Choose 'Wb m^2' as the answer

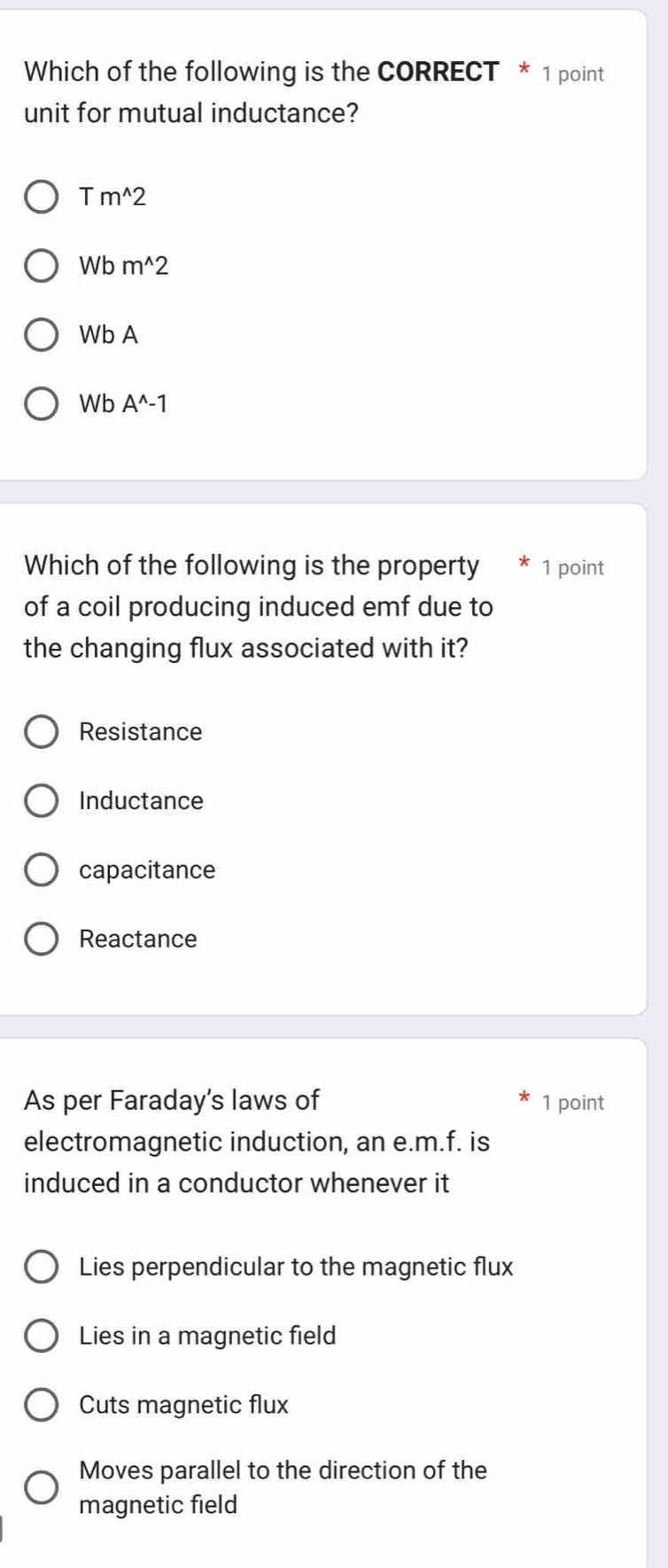pyautogui.click(x=41, y=266)
